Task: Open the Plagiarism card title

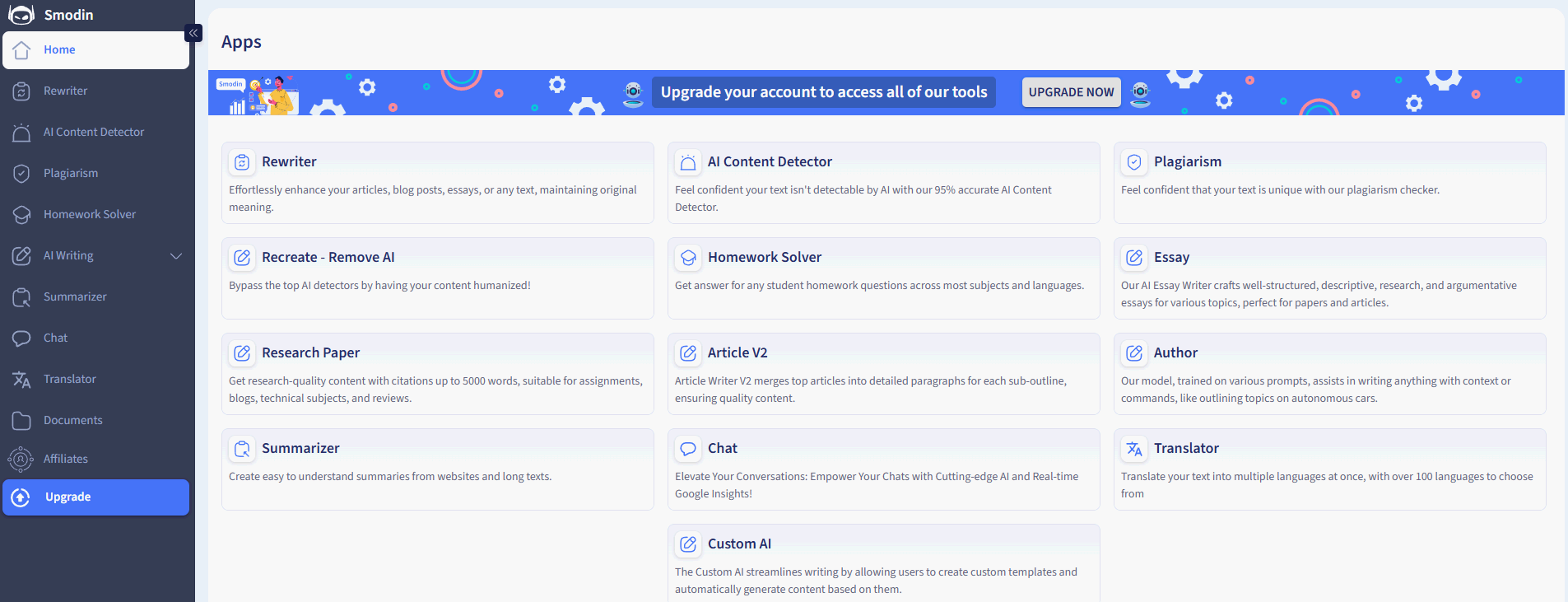Action: 1188,162
